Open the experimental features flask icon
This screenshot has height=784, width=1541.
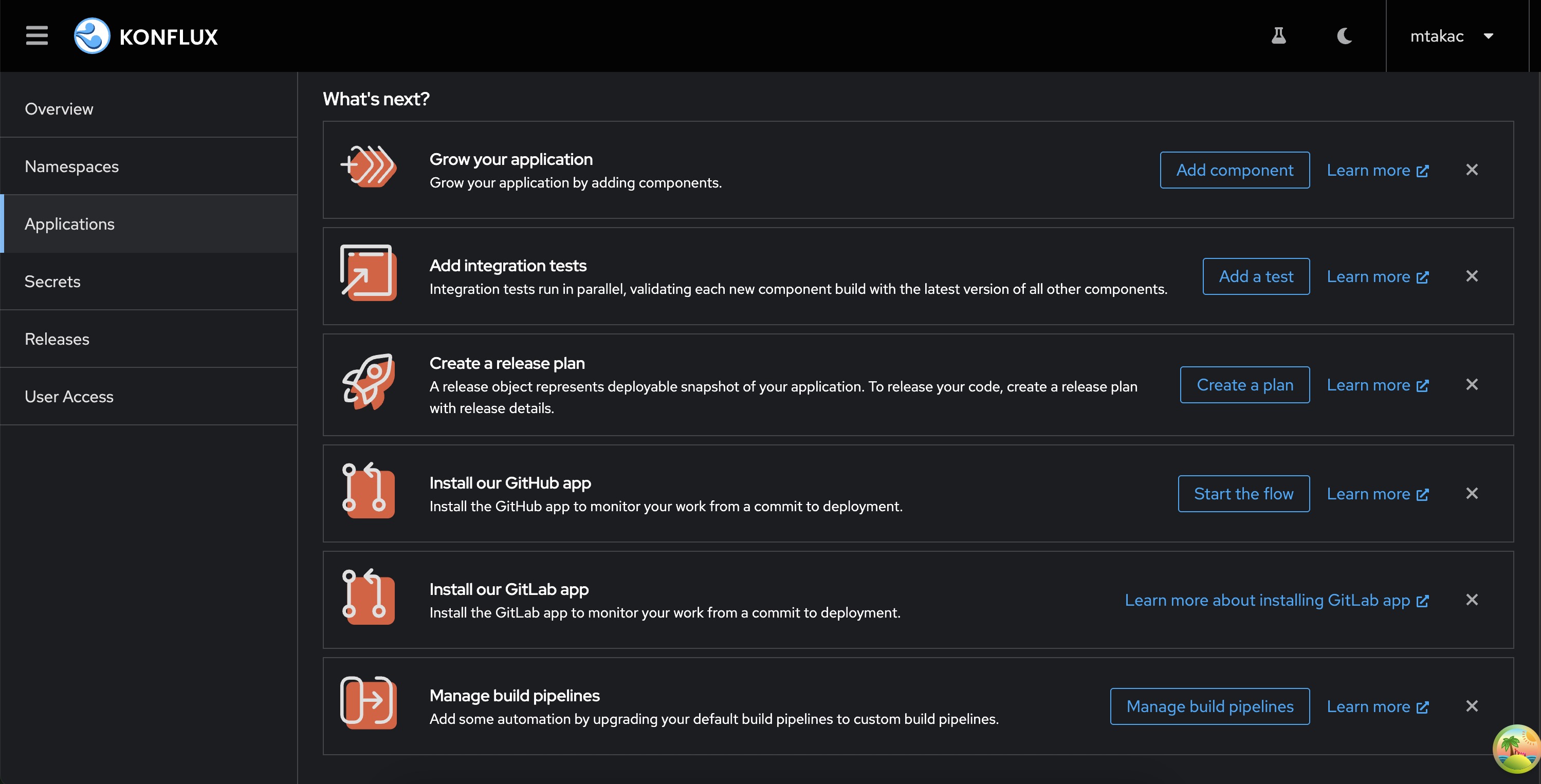(1278, 36)
